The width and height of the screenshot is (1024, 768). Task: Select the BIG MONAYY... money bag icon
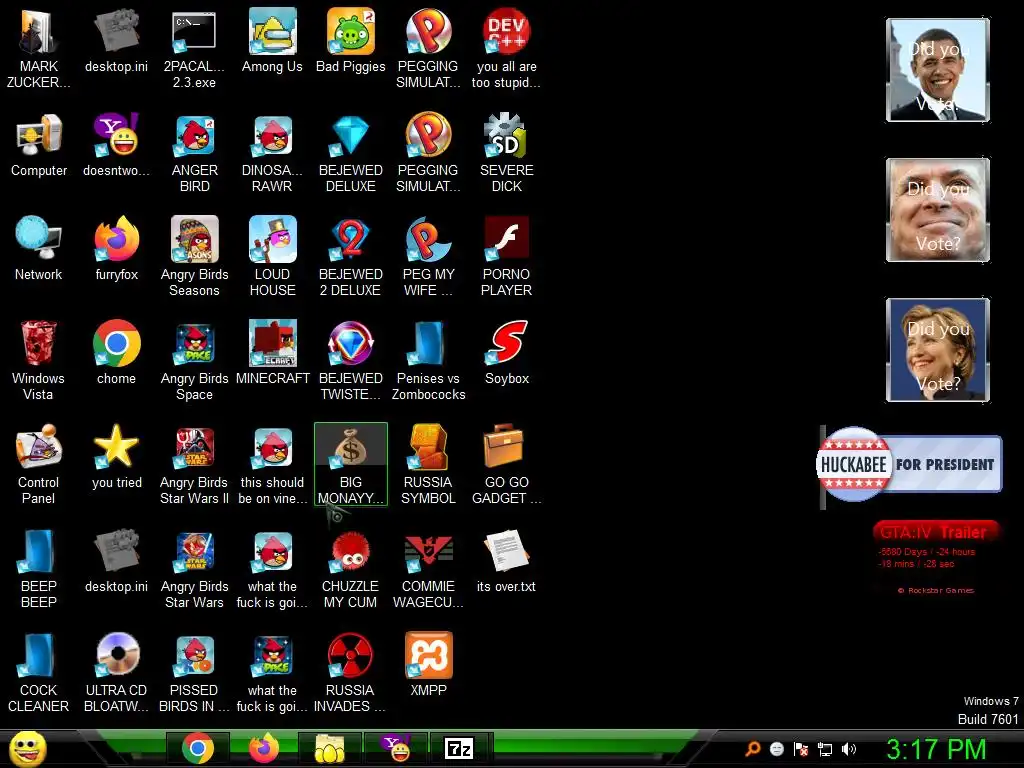point(350,465)
